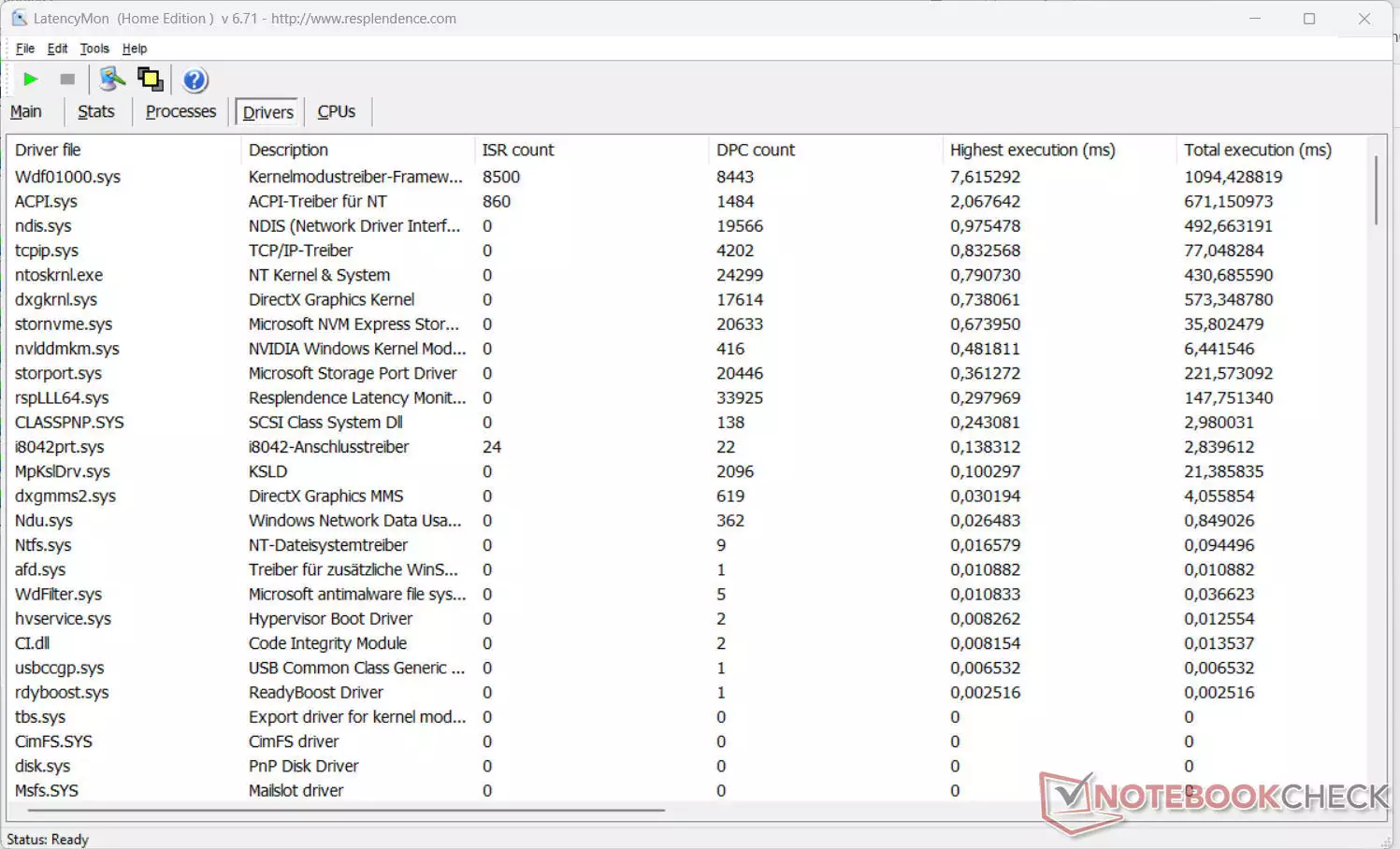Sort by DPC count column header
1400x849 pixels.
click(x=825, y=150)
